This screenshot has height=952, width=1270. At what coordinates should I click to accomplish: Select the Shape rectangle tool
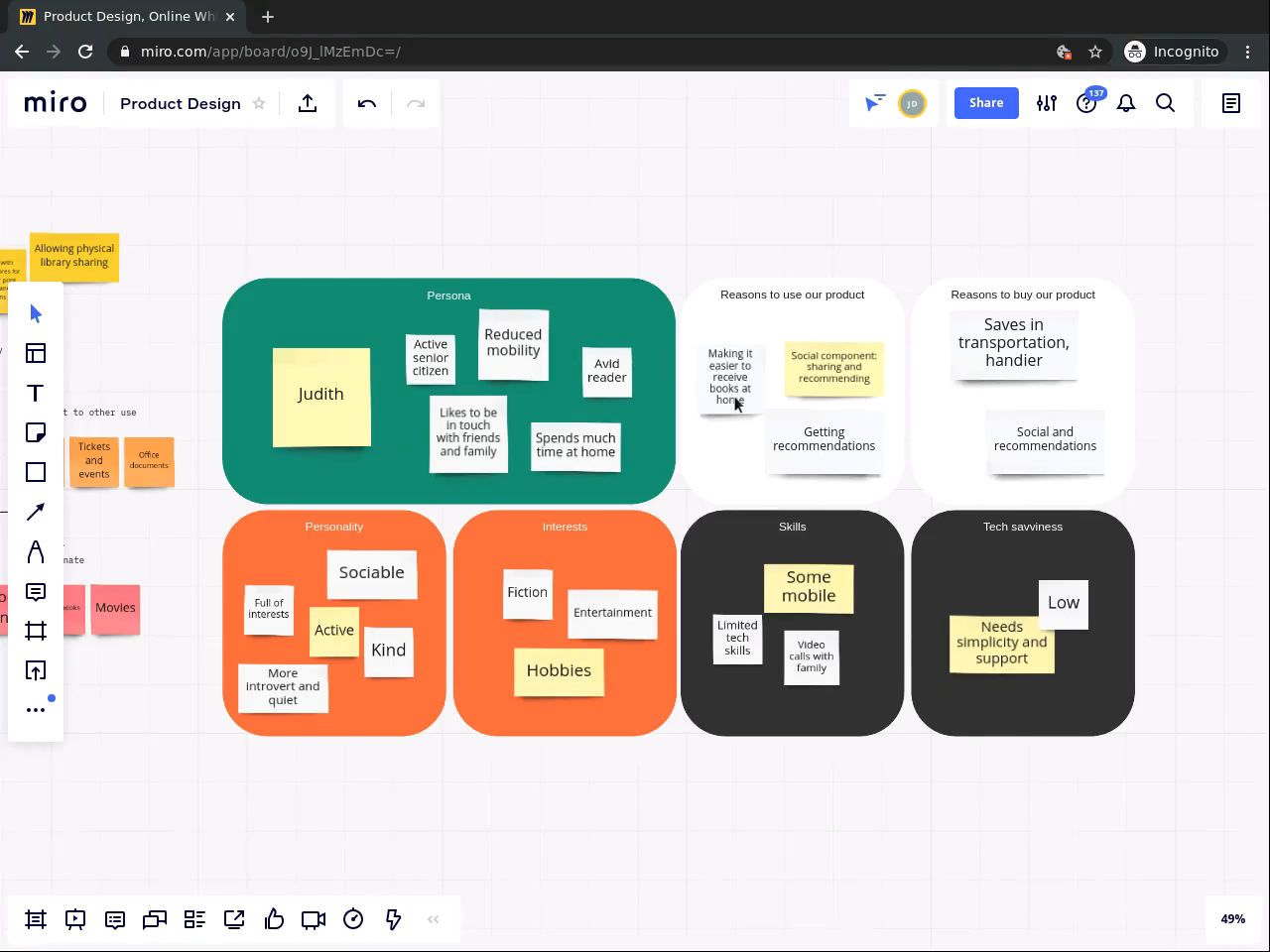coord(36,472)
